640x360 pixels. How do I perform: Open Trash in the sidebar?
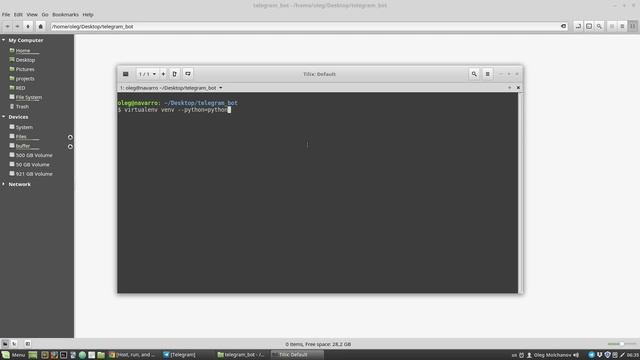pyautogui.click(x=22, y=107)
